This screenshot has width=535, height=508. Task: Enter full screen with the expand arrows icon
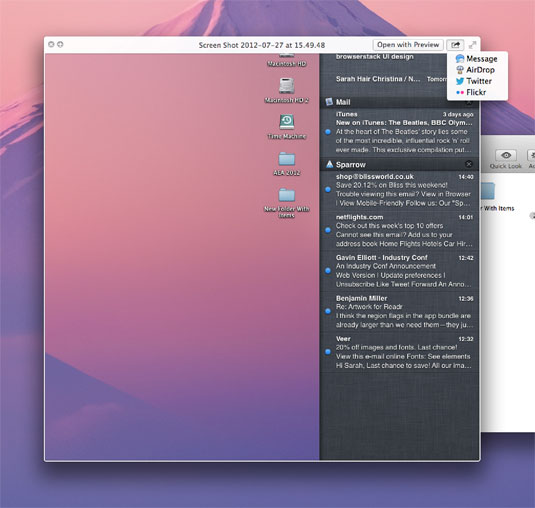click(x=473, y=45)
